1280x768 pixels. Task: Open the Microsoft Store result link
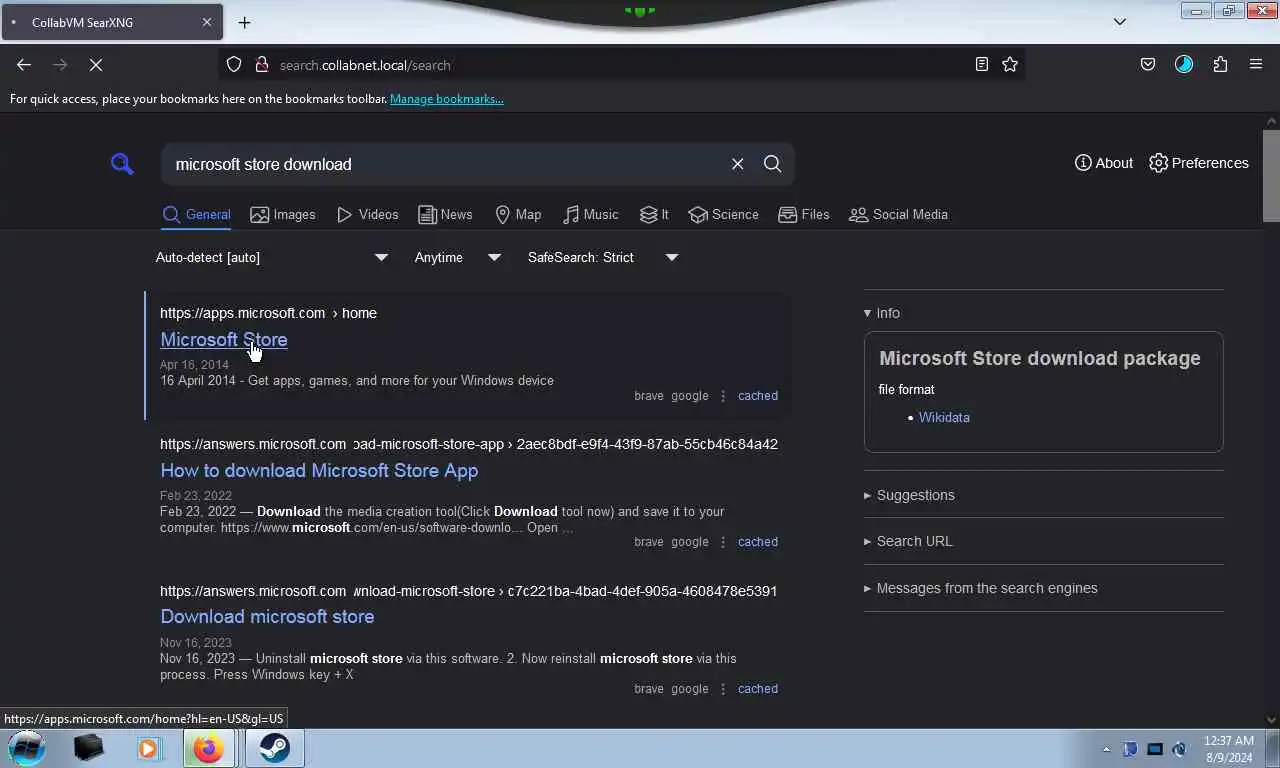click(x=224, y=339)
